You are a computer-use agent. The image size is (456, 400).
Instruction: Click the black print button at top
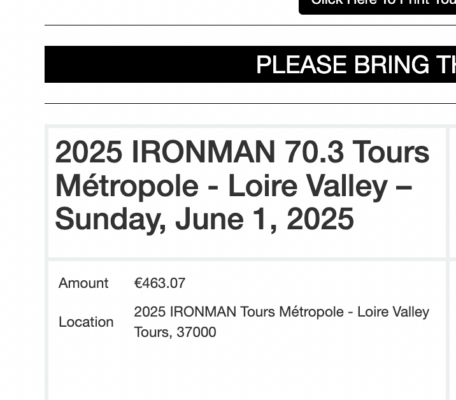coord(377,7)
